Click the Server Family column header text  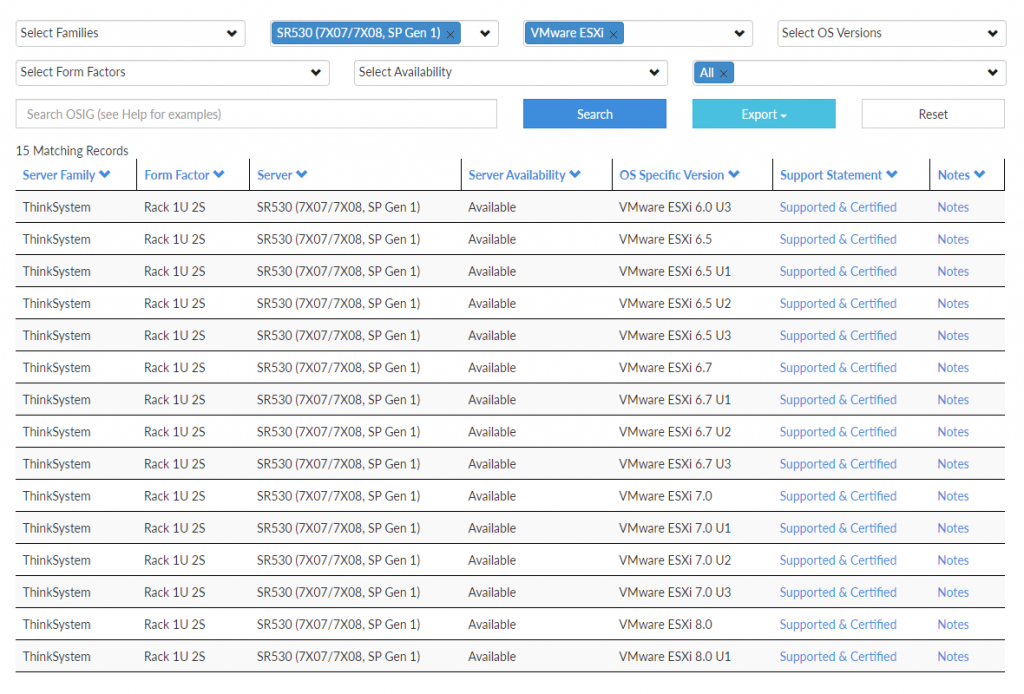tap(59, 175)
